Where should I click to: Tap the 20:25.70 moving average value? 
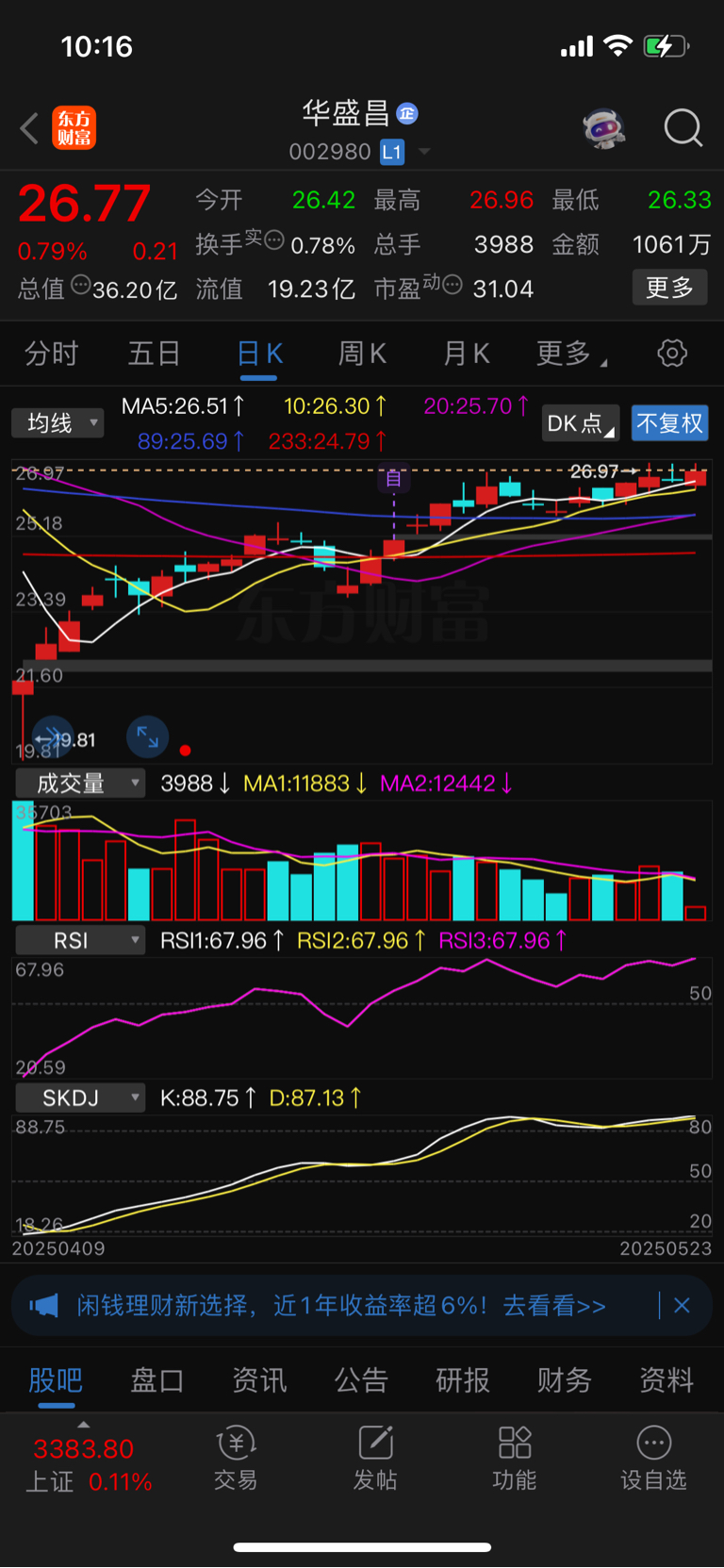(476, 406)
